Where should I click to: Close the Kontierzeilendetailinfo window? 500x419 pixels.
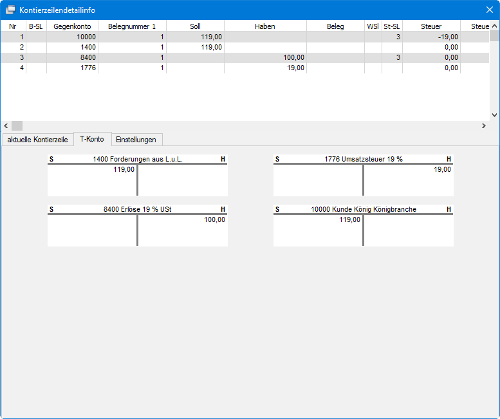(x=489, y=10)
